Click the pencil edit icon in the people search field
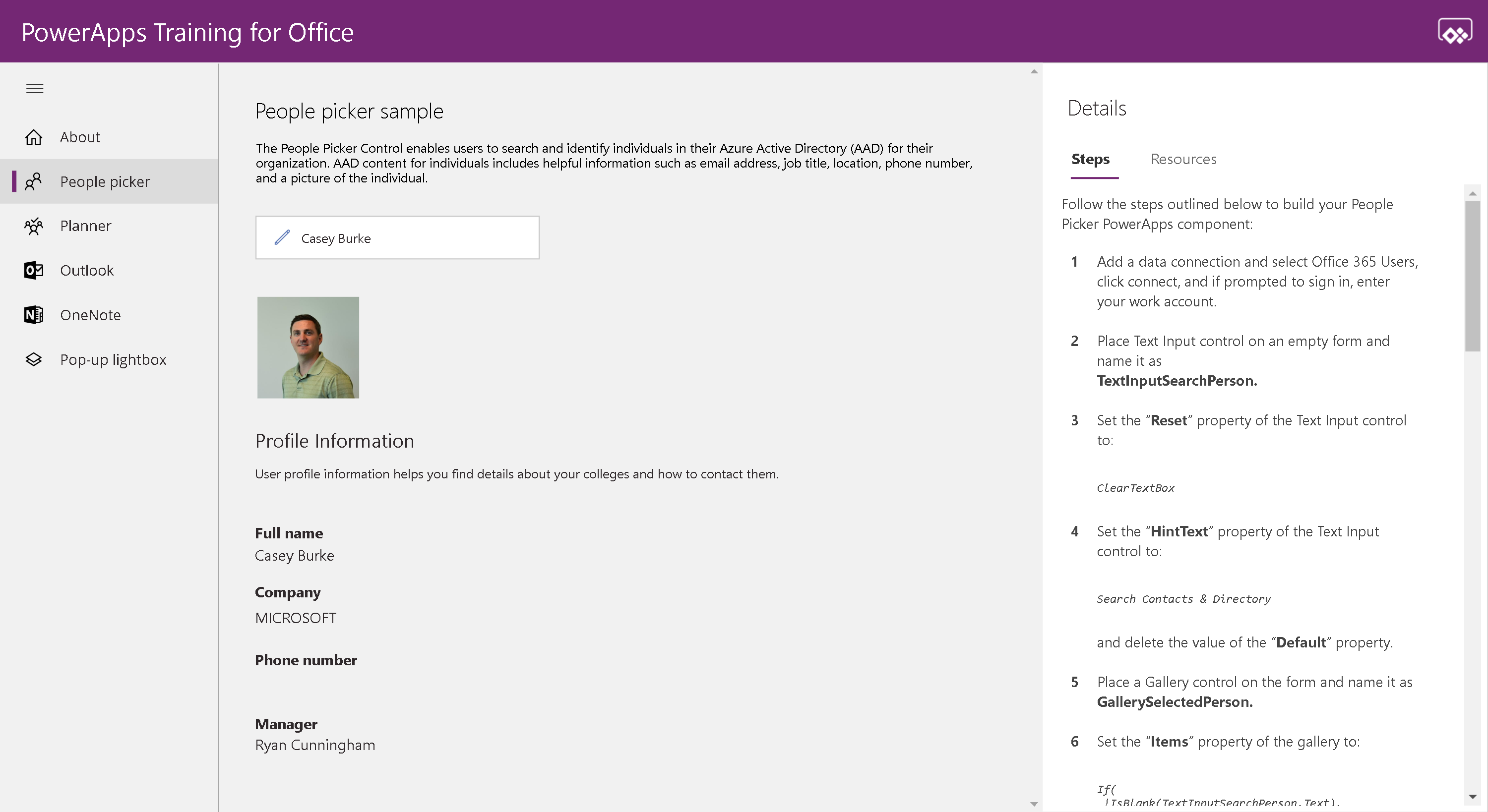Image resolution: width=1488 pixels, height=812 pixels. pos(282,237)
